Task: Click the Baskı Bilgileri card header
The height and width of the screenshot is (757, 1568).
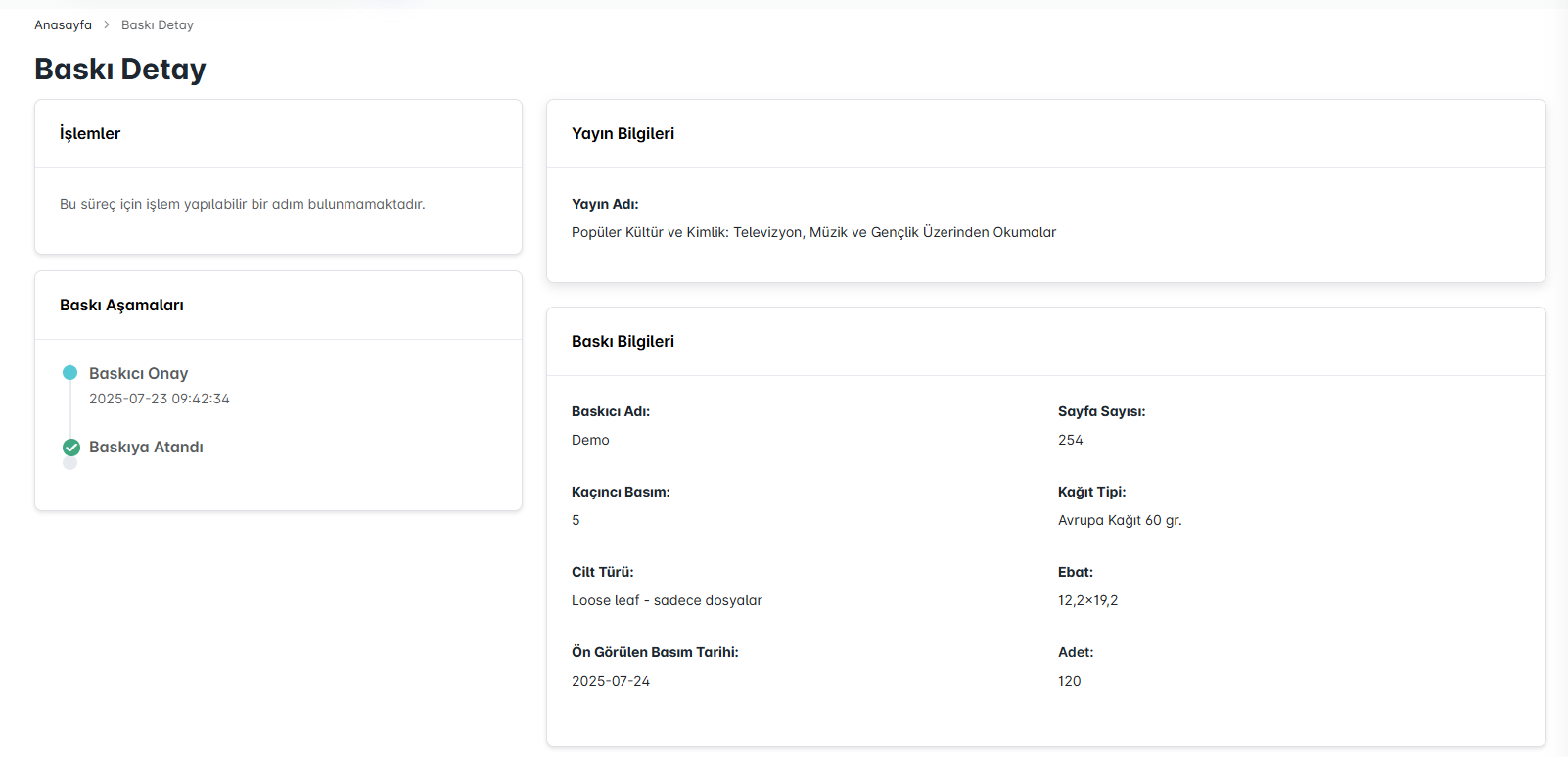Action: (x=623, y=342)
